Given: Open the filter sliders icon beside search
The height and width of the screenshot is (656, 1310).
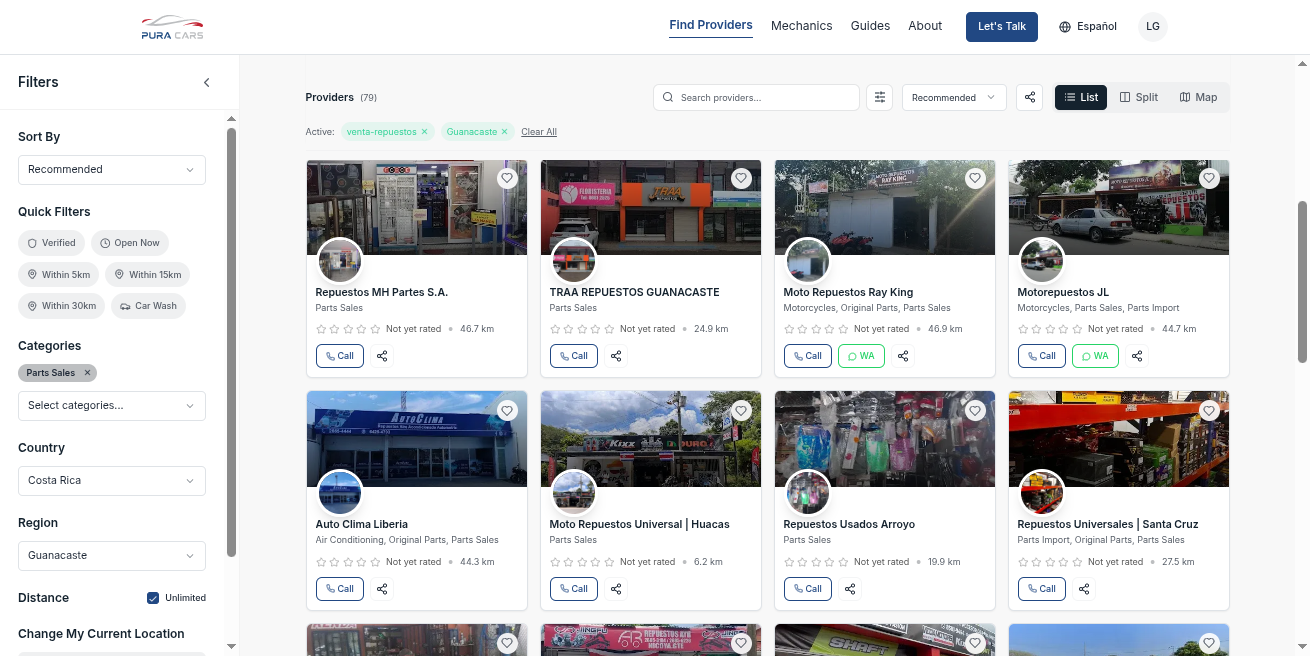Looking at the screenshot, I should tap(880, 97).
